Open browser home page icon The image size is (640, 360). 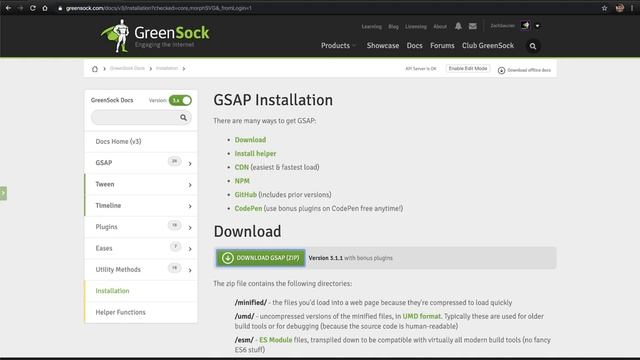click(x=45, y=8)
